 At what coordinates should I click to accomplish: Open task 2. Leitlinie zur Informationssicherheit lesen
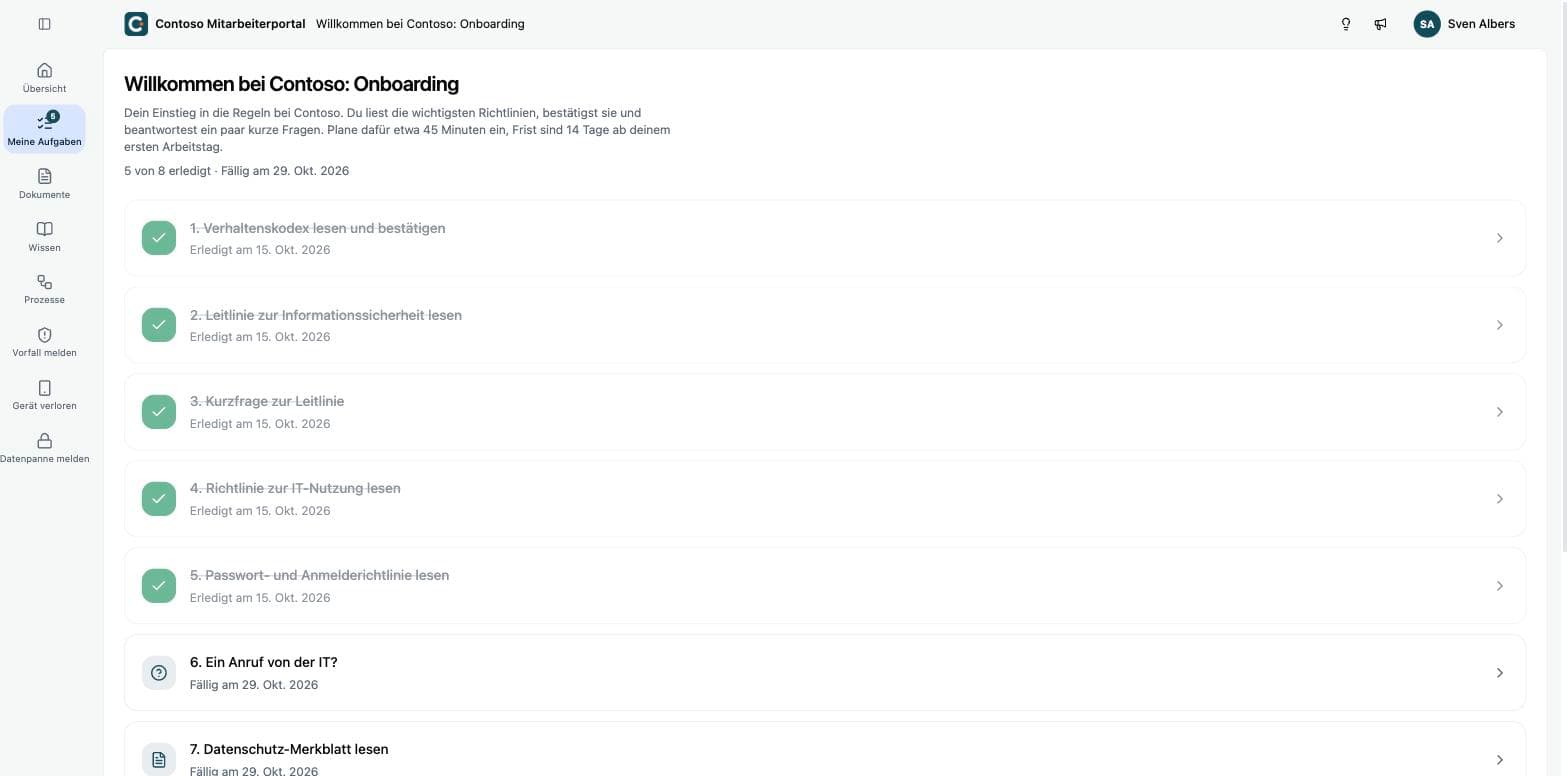825,325
